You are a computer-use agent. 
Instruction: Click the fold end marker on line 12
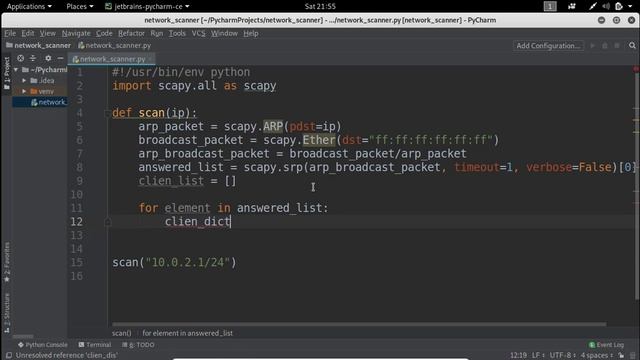(108, 222)
